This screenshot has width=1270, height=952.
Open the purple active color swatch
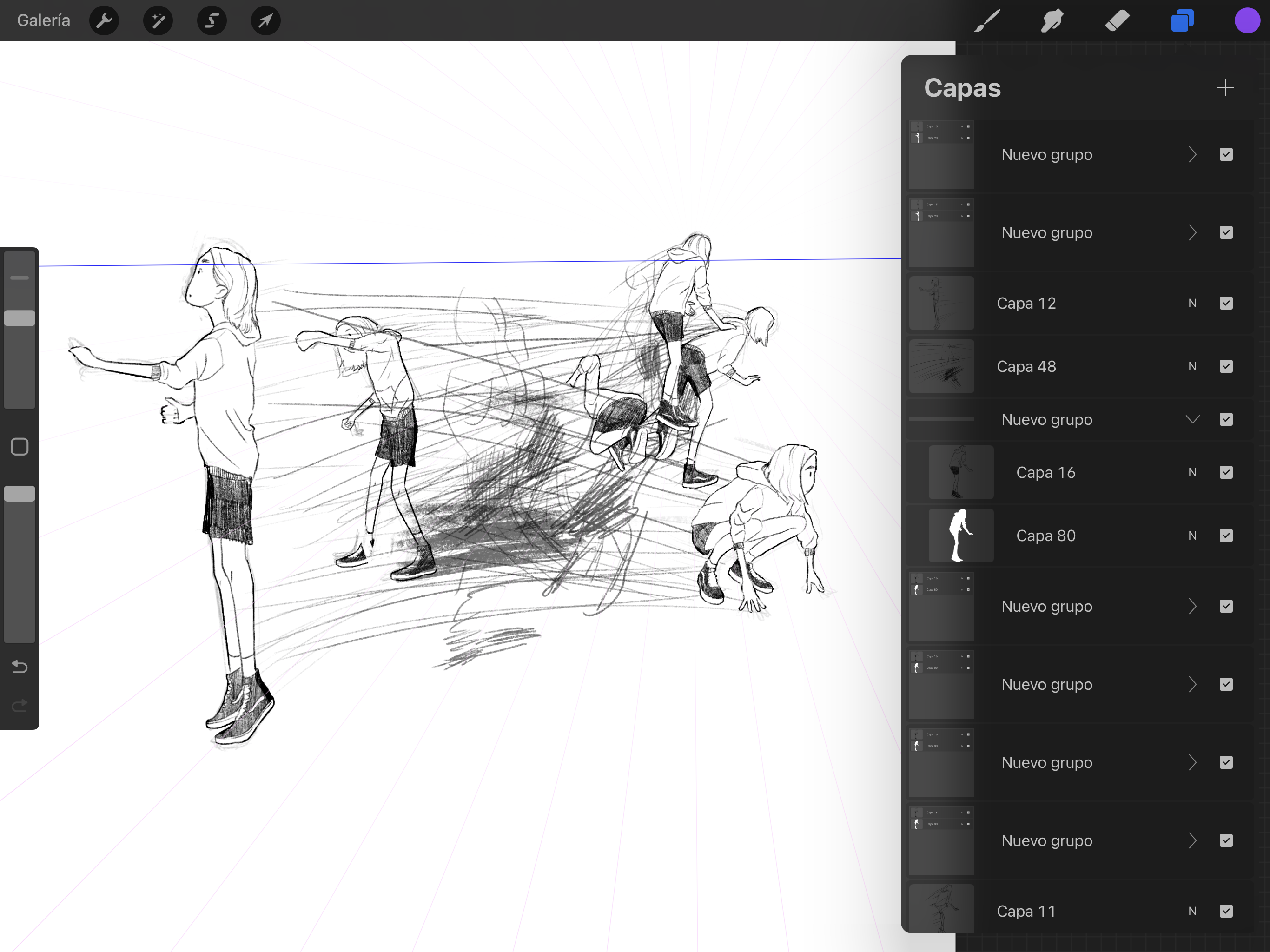point(1246,20)
